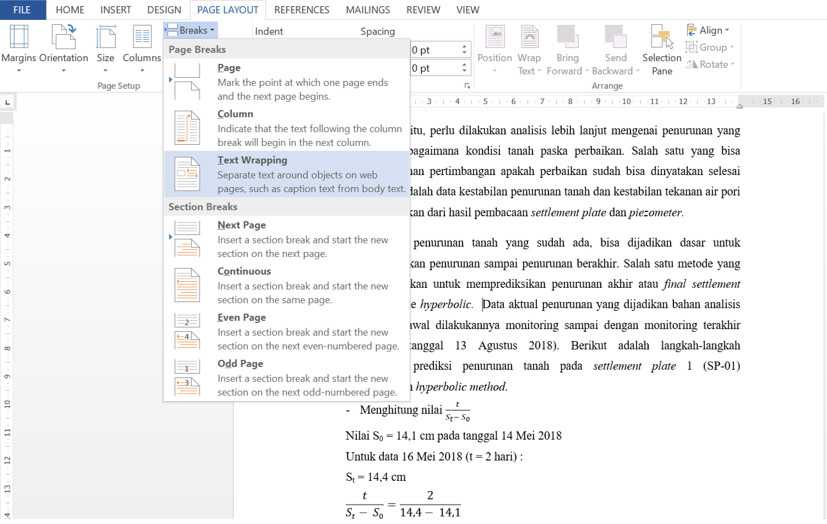Screen dimensions: 827x524
Task: Click the Even Page section icon
Action: click(x=187, y=332)
